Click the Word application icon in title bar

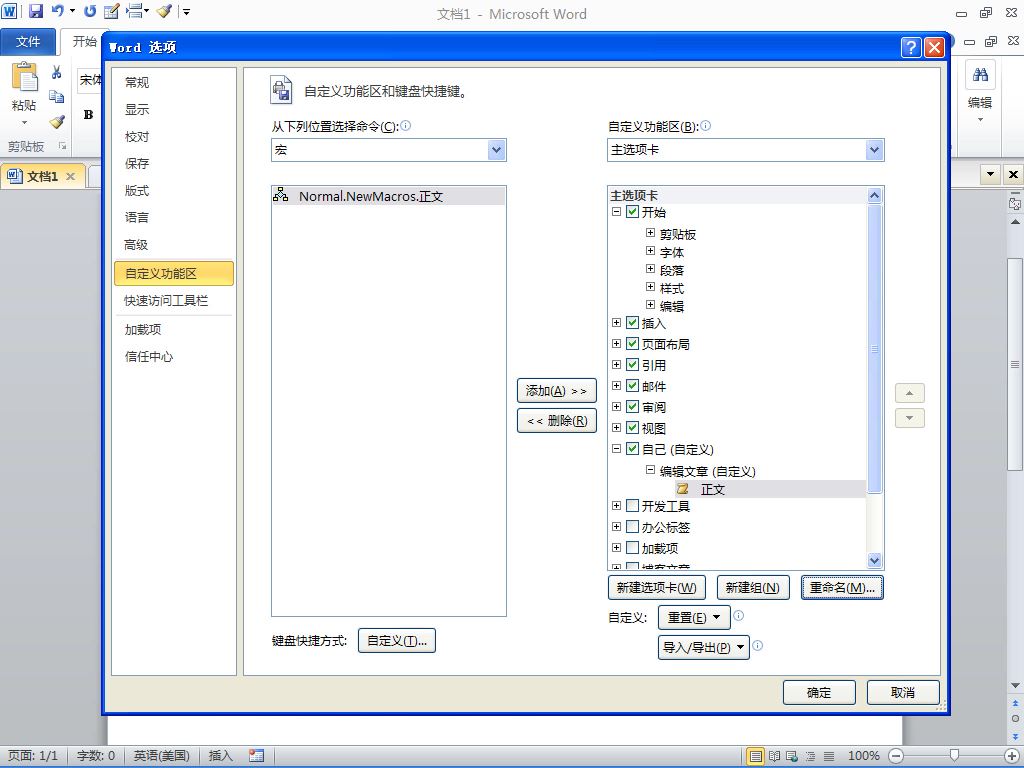[x=9, y=11]
